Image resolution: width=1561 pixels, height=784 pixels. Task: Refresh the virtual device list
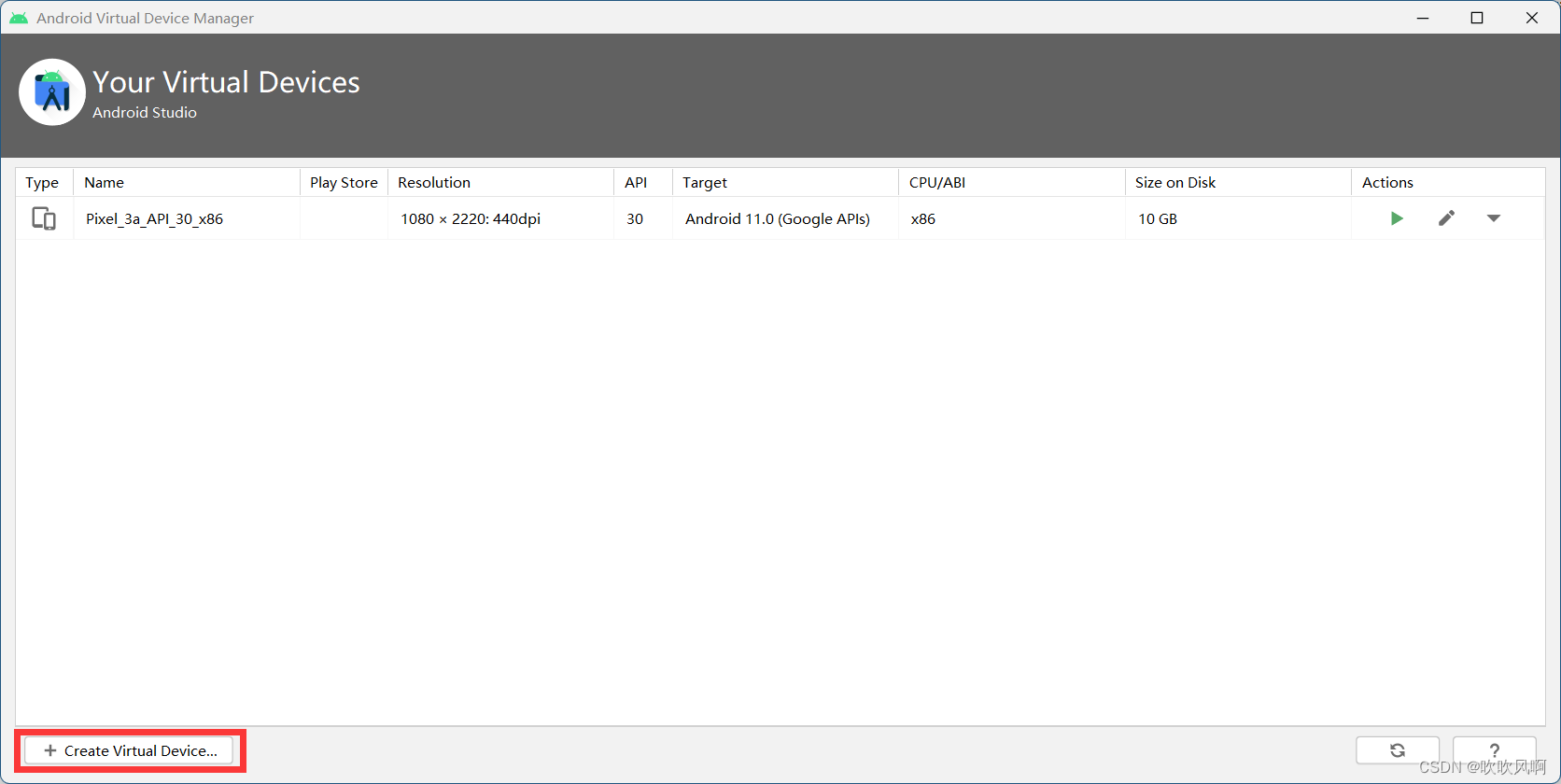1398,750
